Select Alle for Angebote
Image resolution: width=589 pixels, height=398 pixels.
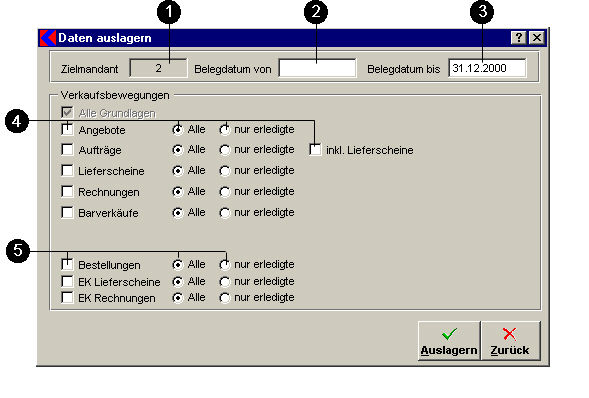(178, 130)
